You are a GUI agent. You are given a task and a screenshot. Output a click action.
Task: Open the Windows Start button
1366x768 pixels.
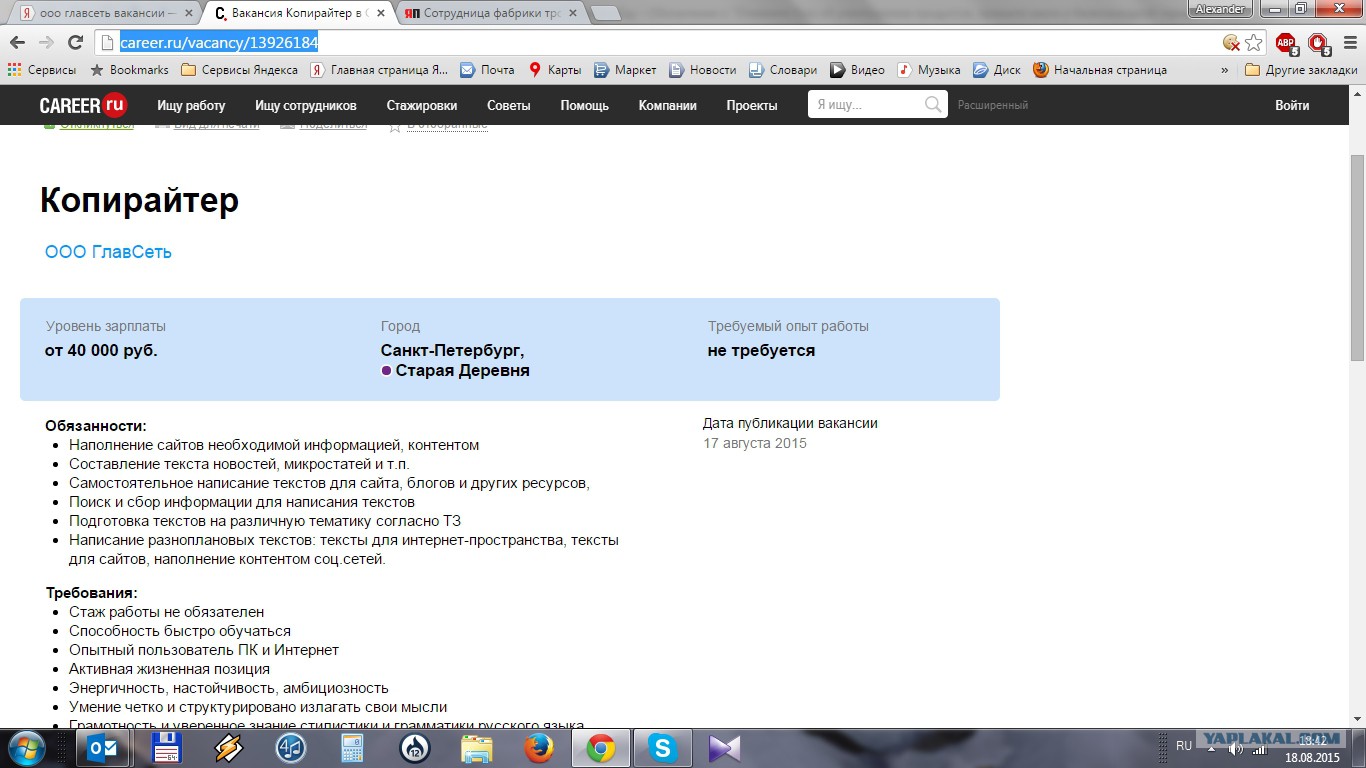(x=26, y=748)
